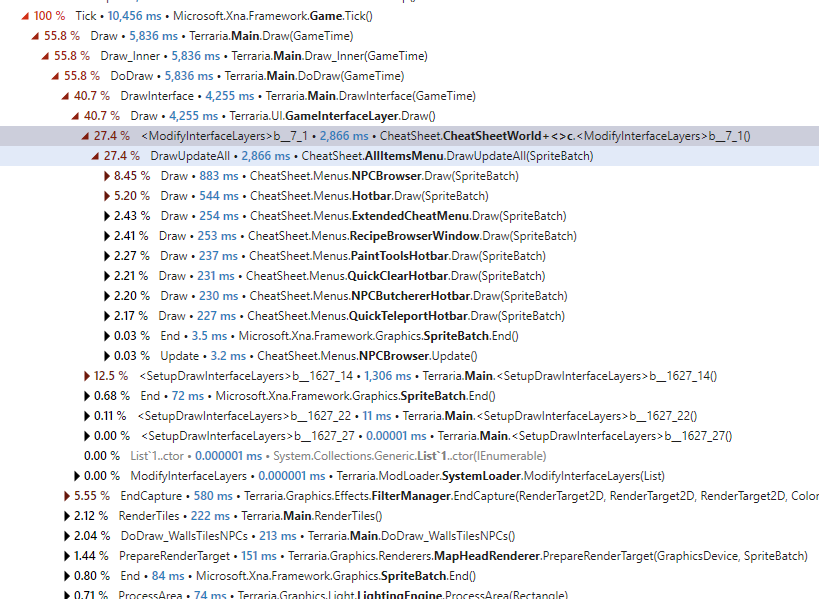Select the PaintToolsHotbar.Draw(SpriteBatch) row
Image resolution: width=819 pixels, height=599 pixels.
click(x=410, y=256)
